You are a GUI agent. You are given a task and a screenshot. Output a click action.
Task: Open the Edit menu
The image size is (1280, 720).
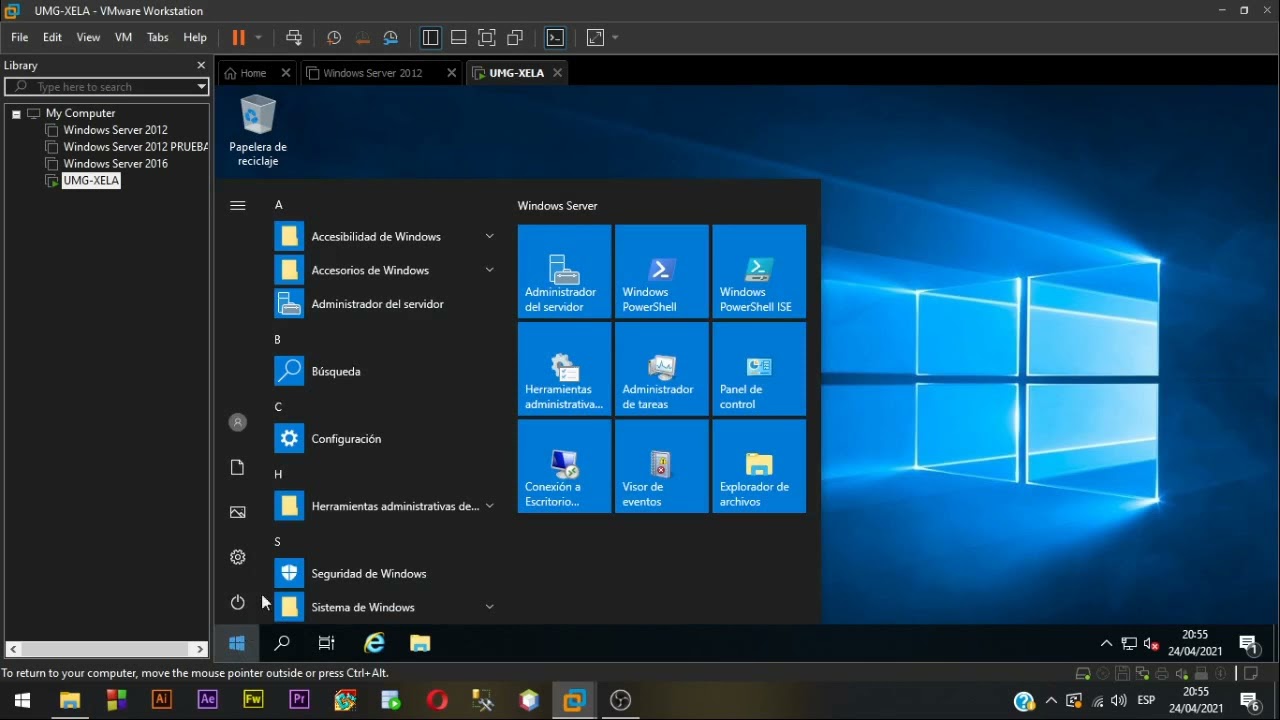[52, 37]
